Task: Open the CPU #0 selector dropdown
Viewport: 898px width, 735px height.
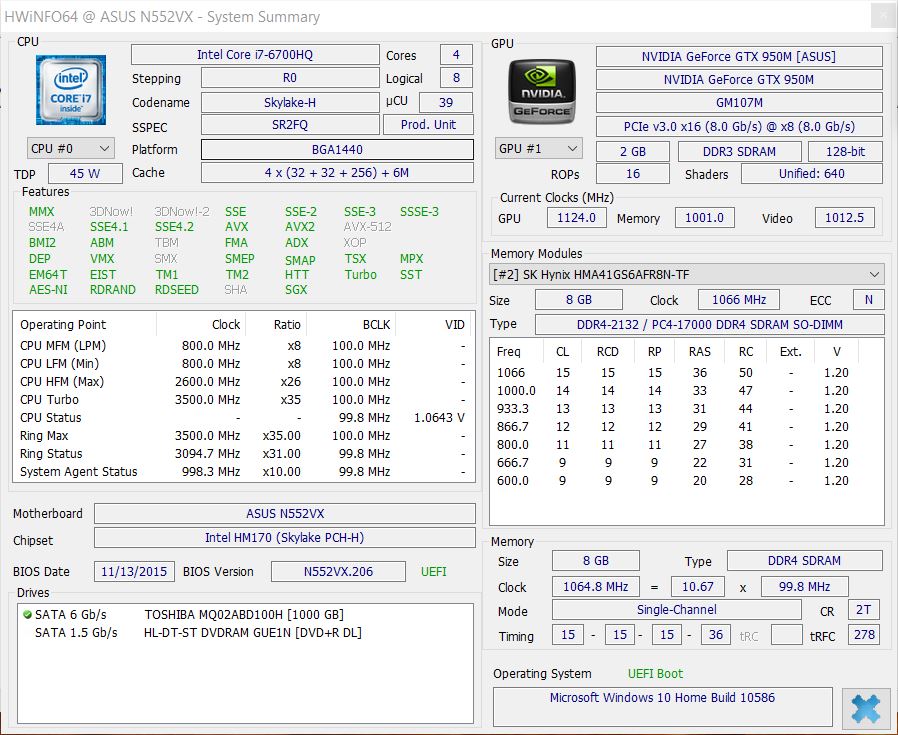Action: click(66, 148)
